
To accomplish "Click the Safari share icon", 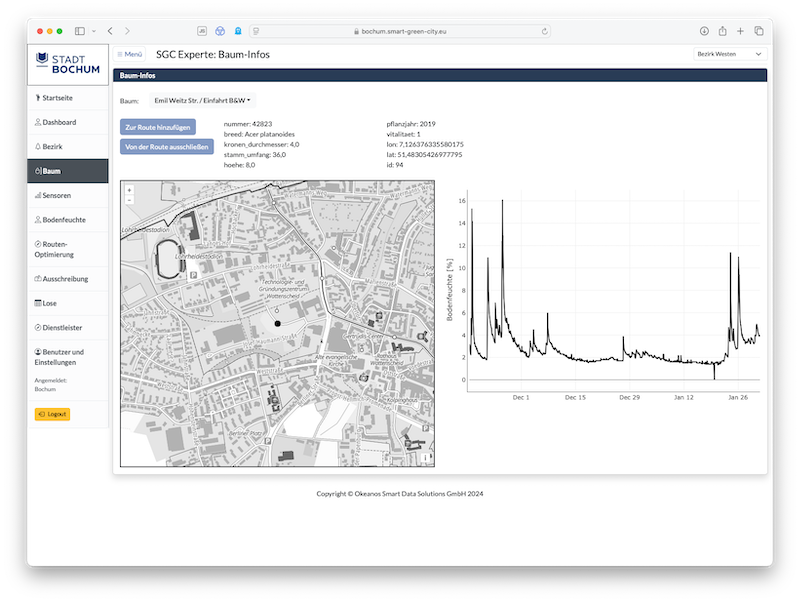I will (722, 31).
